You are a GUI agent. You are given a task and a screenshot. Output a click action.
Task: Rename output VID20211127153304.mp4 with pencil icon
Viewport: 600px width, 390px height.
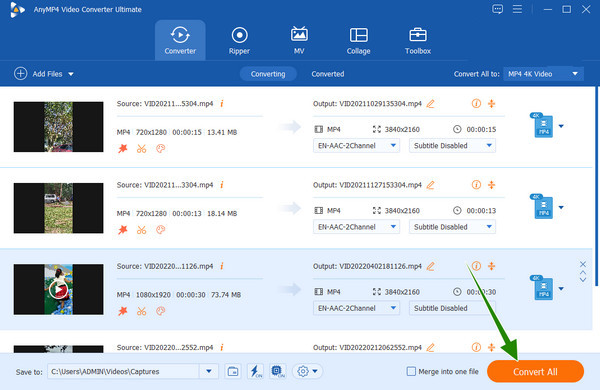point(430,185)
